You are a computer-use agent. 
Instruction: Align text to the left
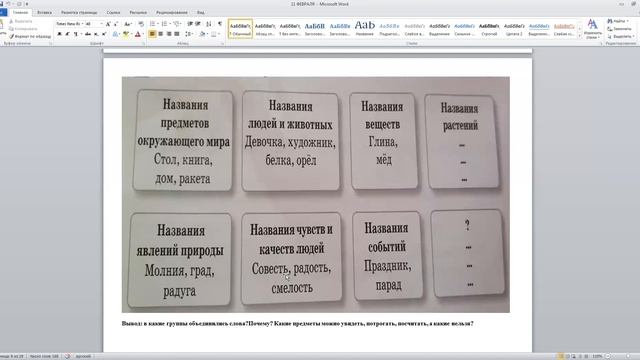152,34
